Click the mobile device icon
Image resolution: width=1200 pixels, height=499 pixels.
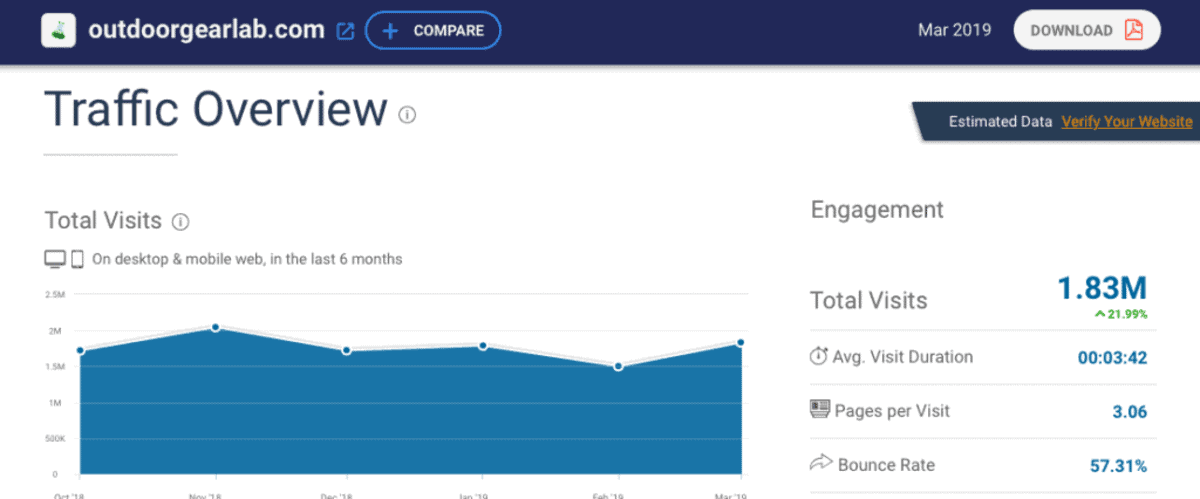click(77, 259)
